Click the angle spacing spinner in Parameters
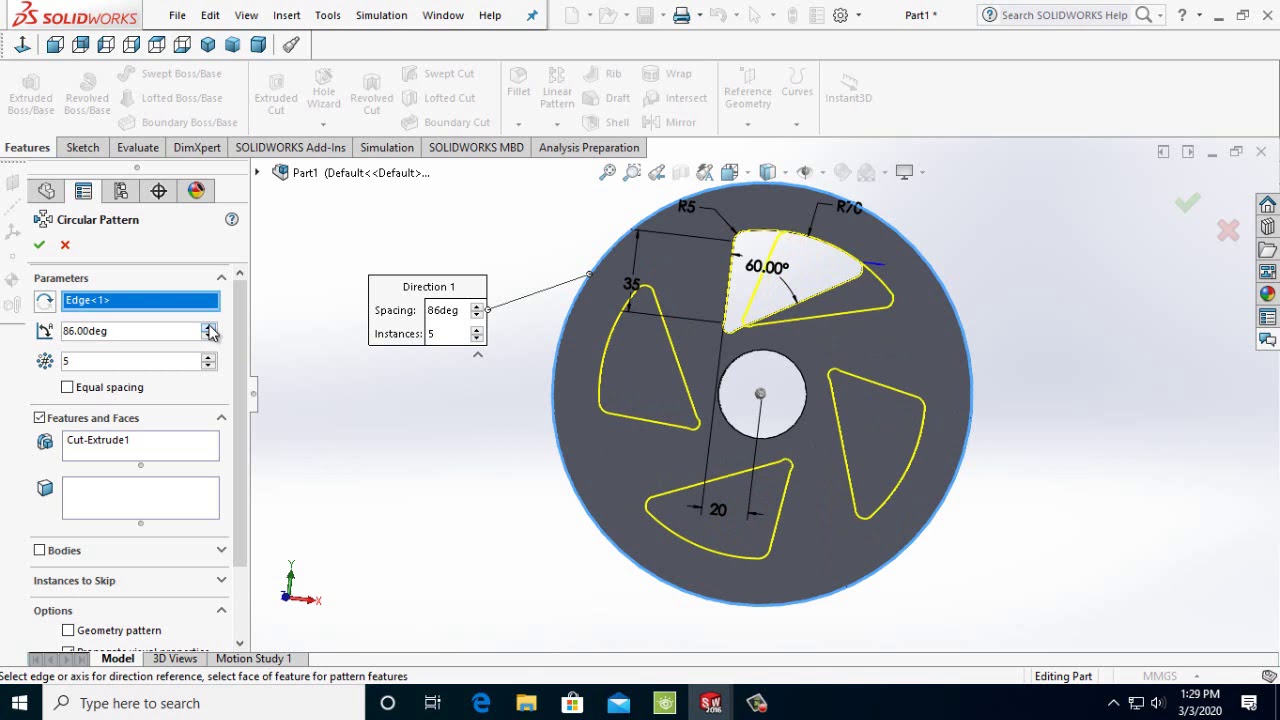Image resolution: width=1280 pixels, height=720 pixels. tap(208, 331)
